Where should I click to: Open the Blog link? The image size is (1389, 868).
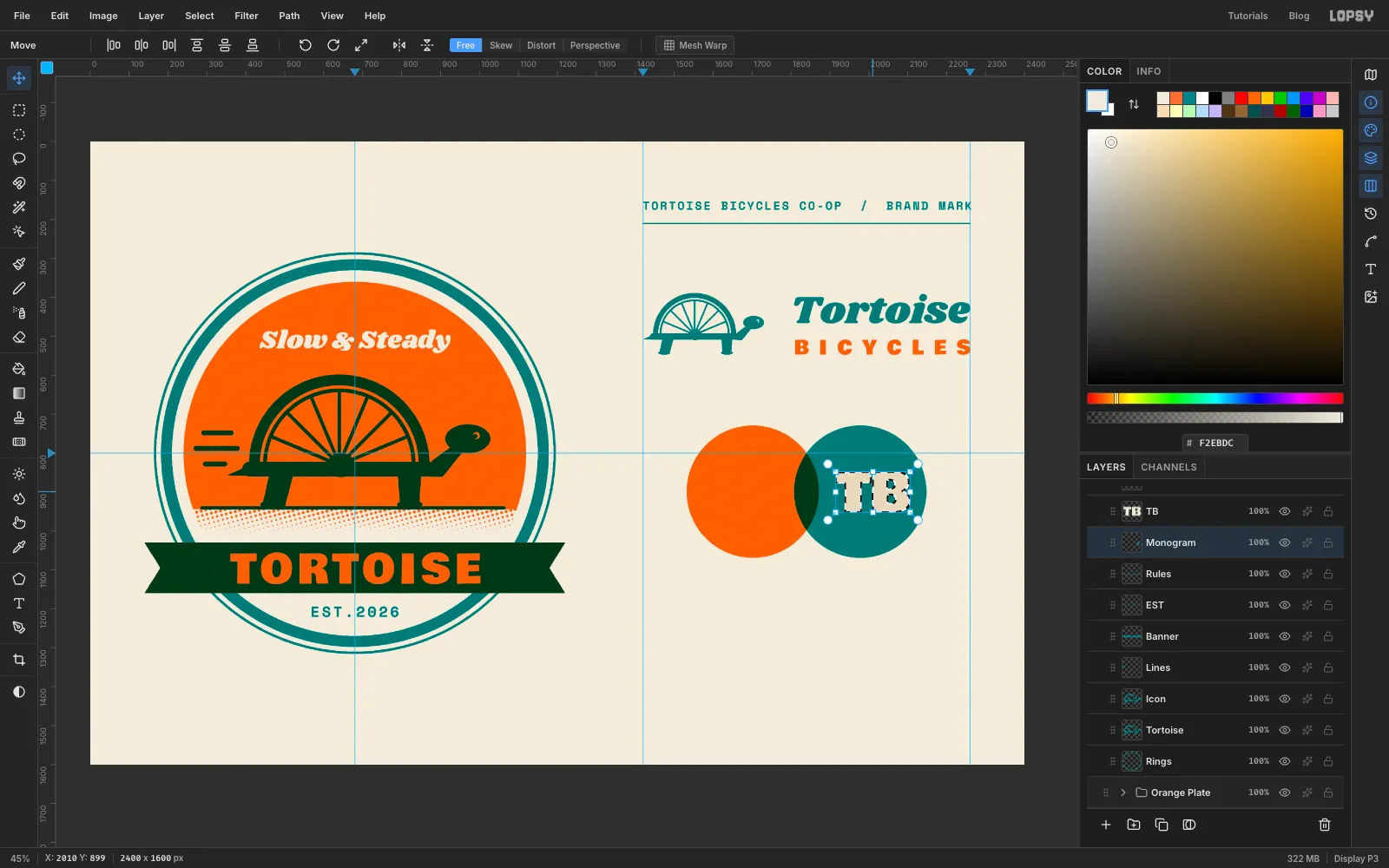point(1299,16)
